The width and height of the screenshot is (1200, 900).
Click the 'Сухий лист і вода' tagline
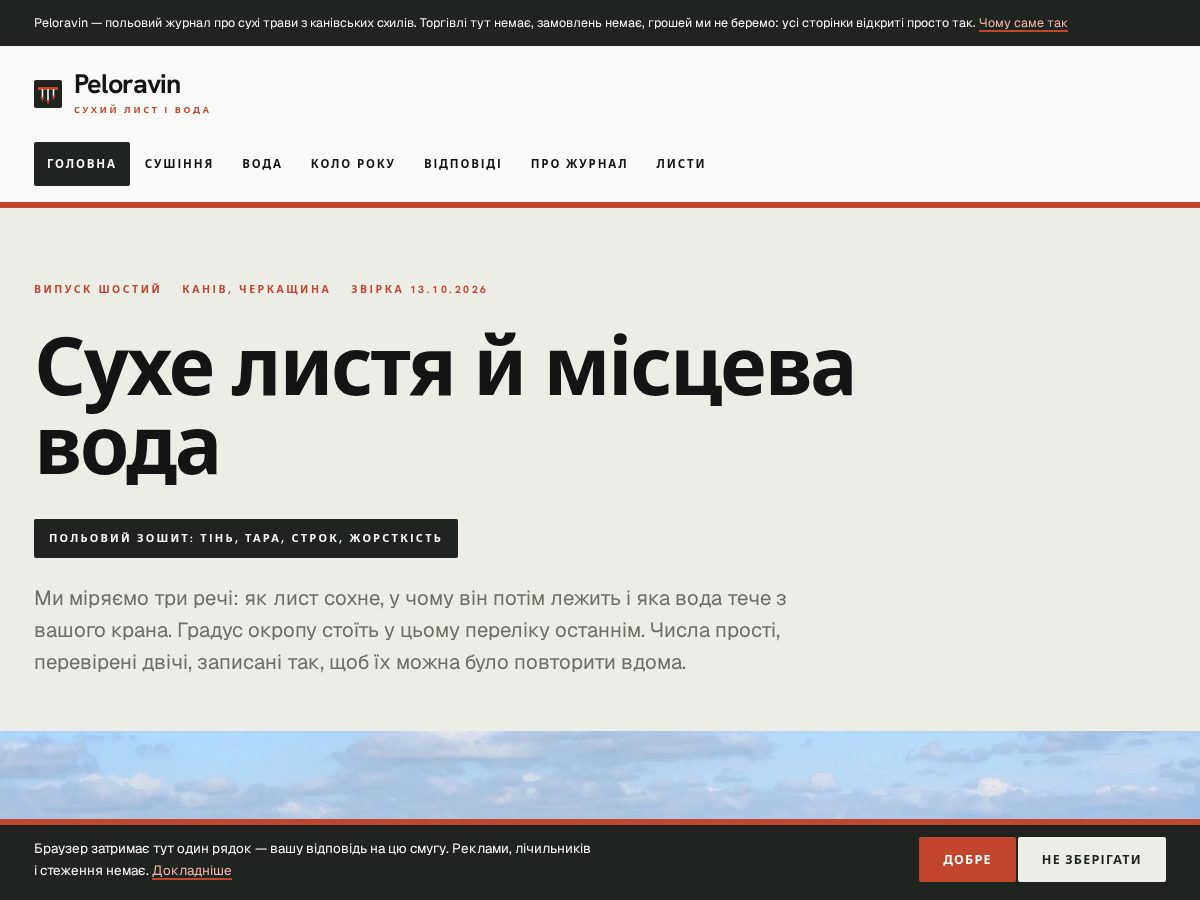click(x=142, y=110)
